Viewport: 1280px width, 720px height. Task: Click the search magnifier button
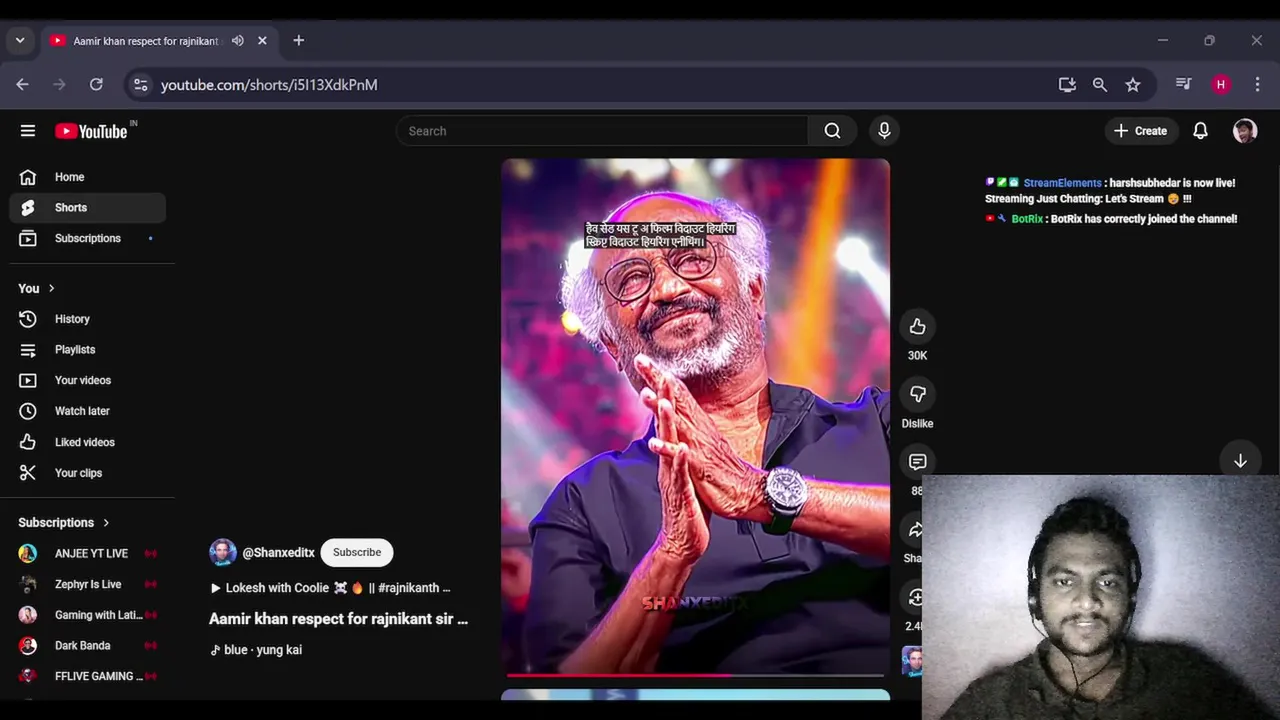[x=832, y=131]
